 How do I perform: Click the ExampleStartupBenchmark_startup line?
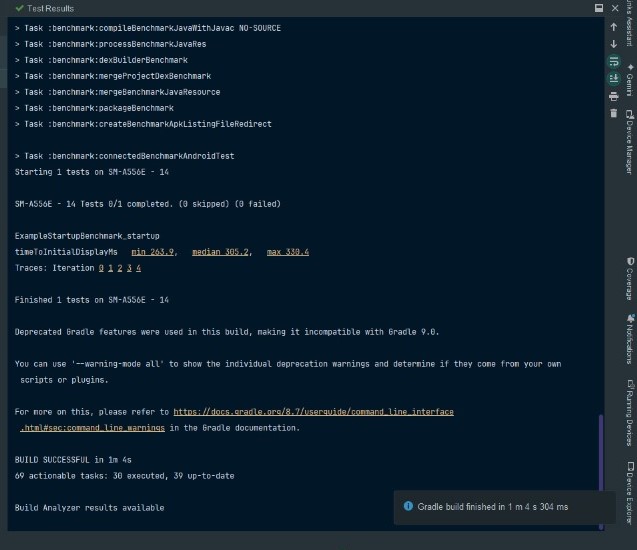87,236
